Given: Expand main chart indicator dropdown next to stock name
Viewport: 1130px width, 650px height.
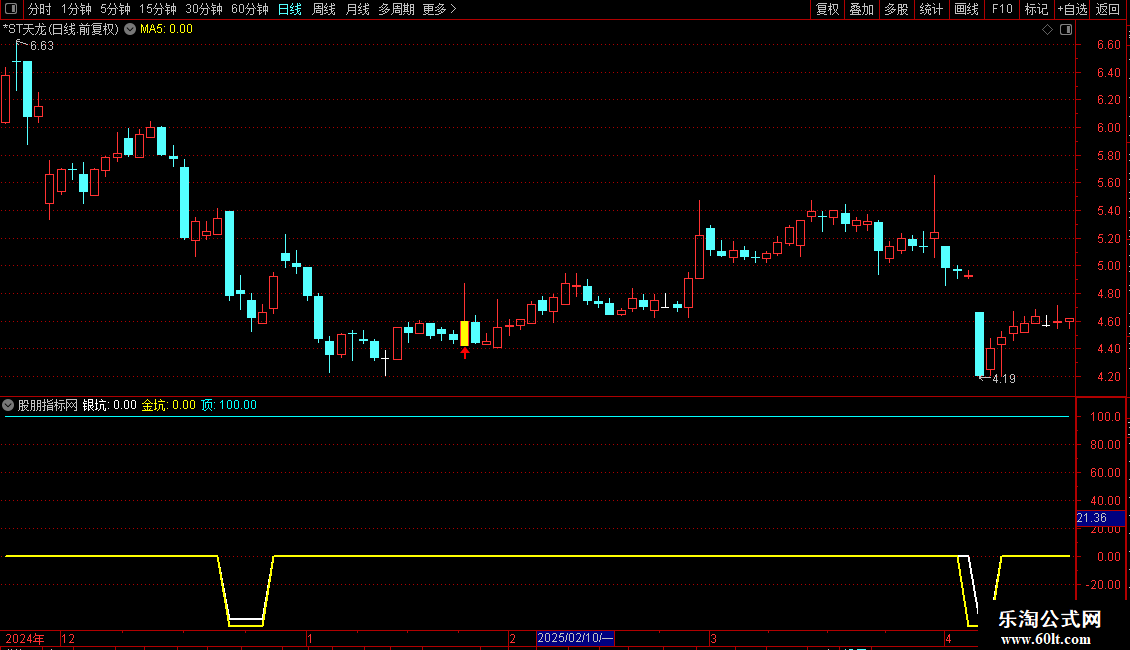Looking at the screenshot, I should click(130, 29).
